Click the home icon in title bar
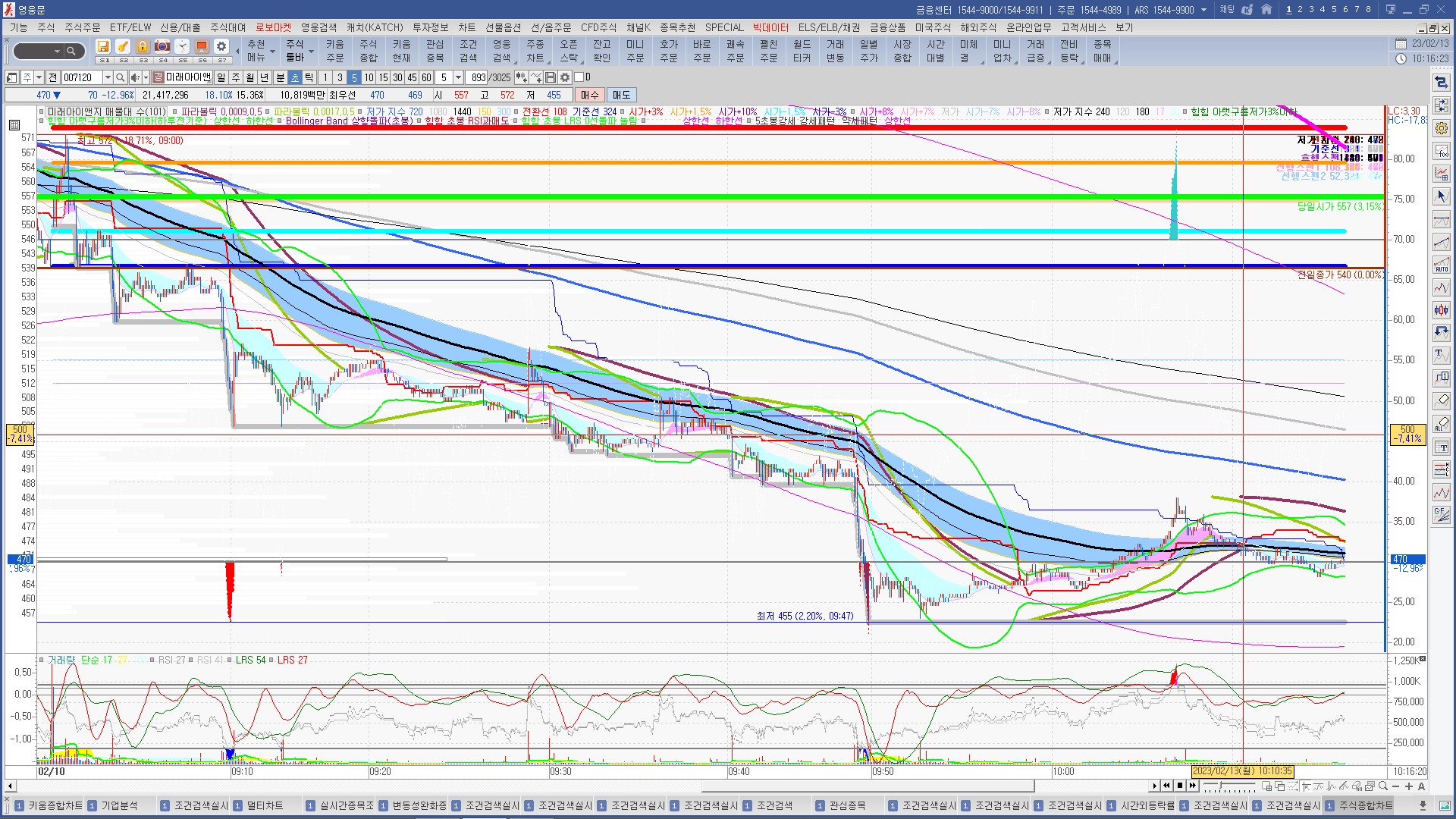The width and height of the screenshot is (1456, 819). [1266, 10]
